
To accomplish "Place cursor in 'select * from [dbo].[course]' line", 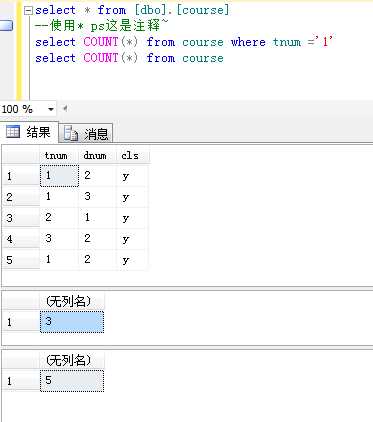I will (132, 10).
